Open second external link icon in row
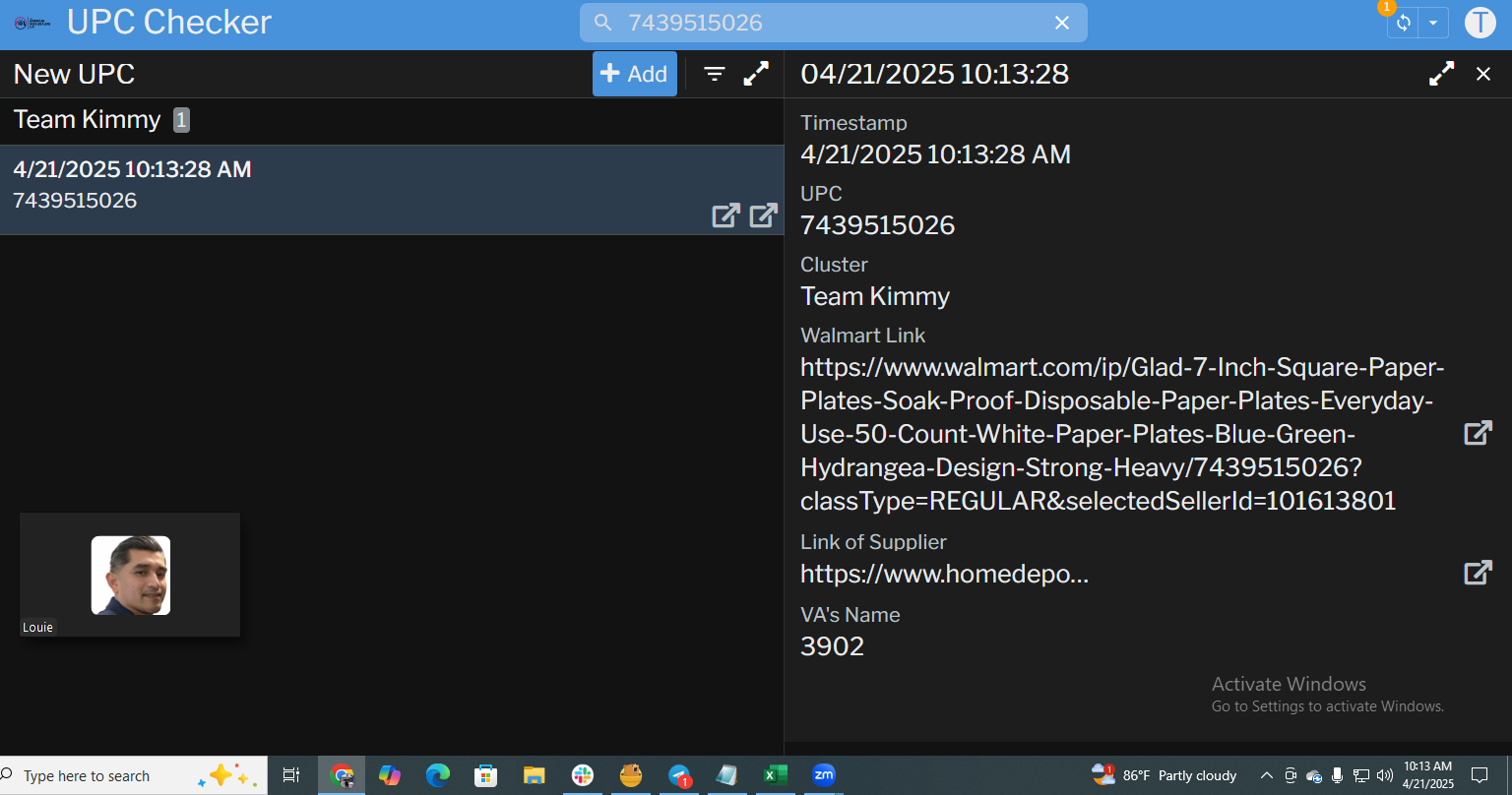Screen dimensions: 1512x795 click(x=764, y=215)
